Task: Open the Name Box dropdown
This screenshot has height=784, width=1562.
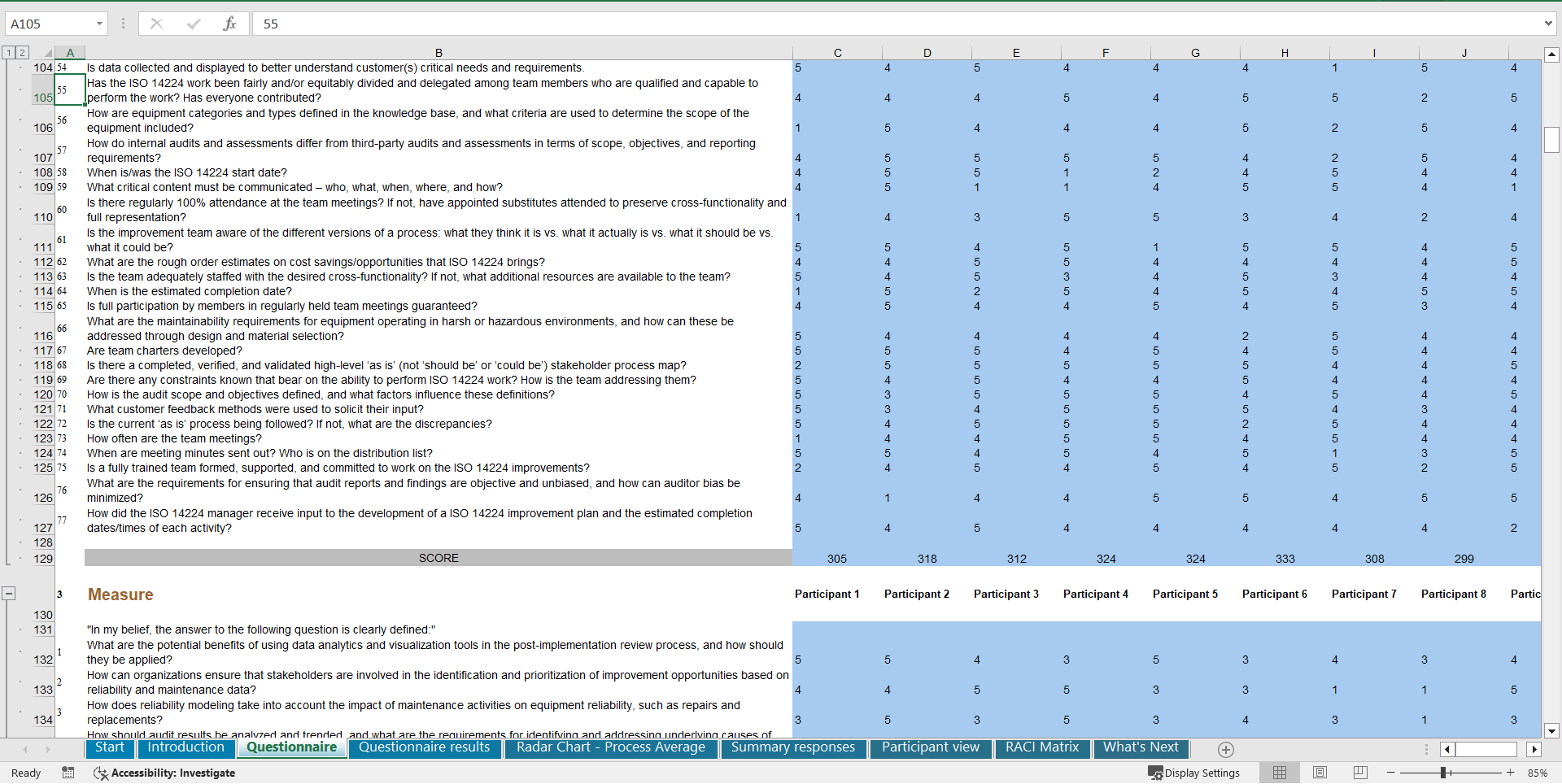Action: click(99, 24)
